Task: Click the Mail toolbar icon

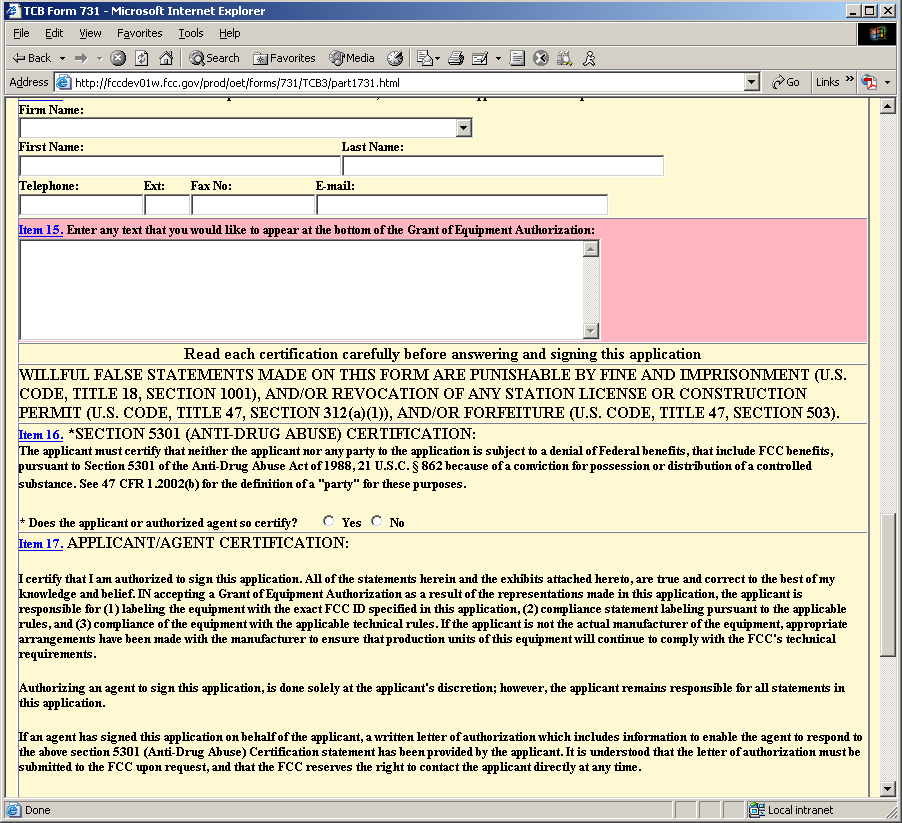Action: (x=425, y=58)
